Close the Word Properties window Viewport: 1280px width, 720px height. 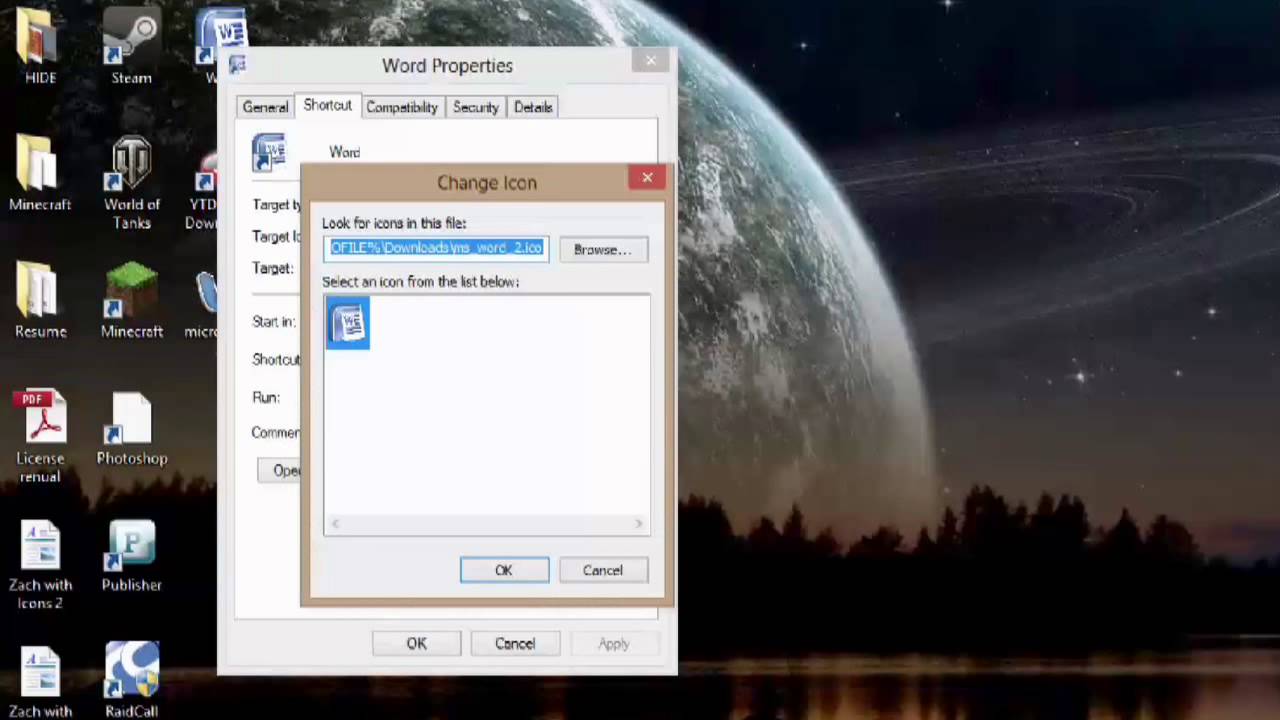[651, 61]
